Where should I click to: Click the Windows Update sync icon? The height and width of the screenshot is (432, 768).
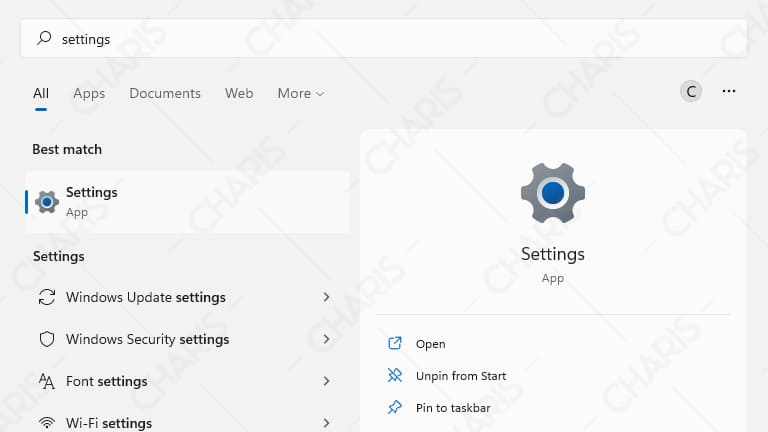pos(47,297)
